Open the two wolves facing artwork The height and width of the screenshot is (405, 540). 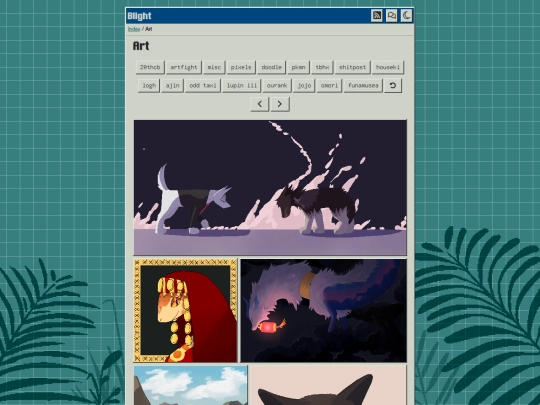(x=270, y=188)
